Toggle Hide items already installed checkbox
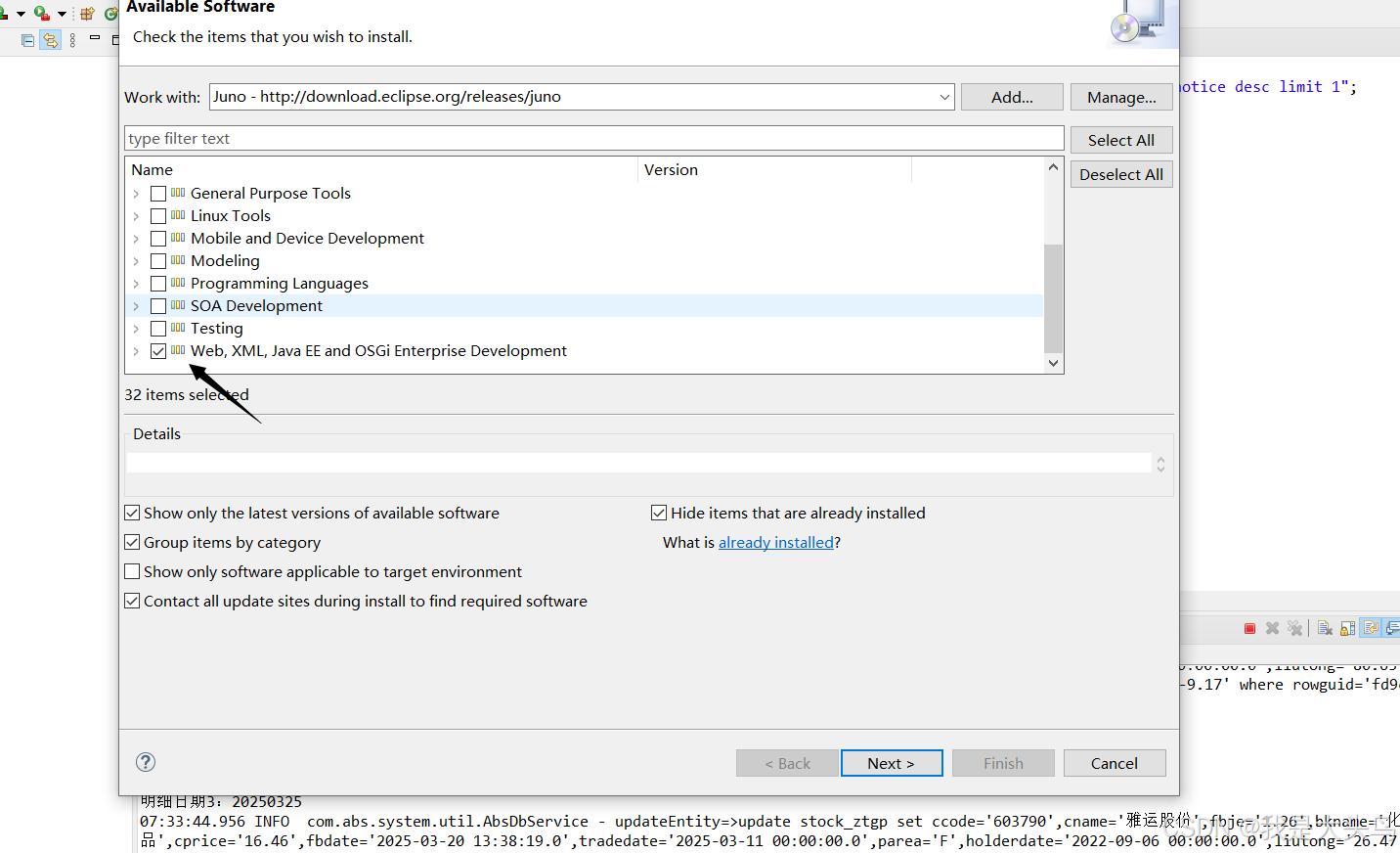Viewport: 1400px width, 853px height. tap(659, 513)
